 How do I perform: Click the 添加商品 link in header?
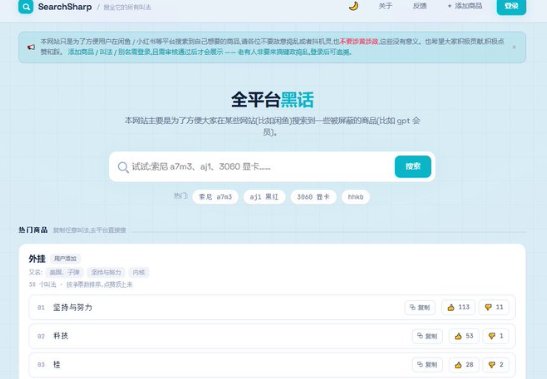(x=465, y=6)
